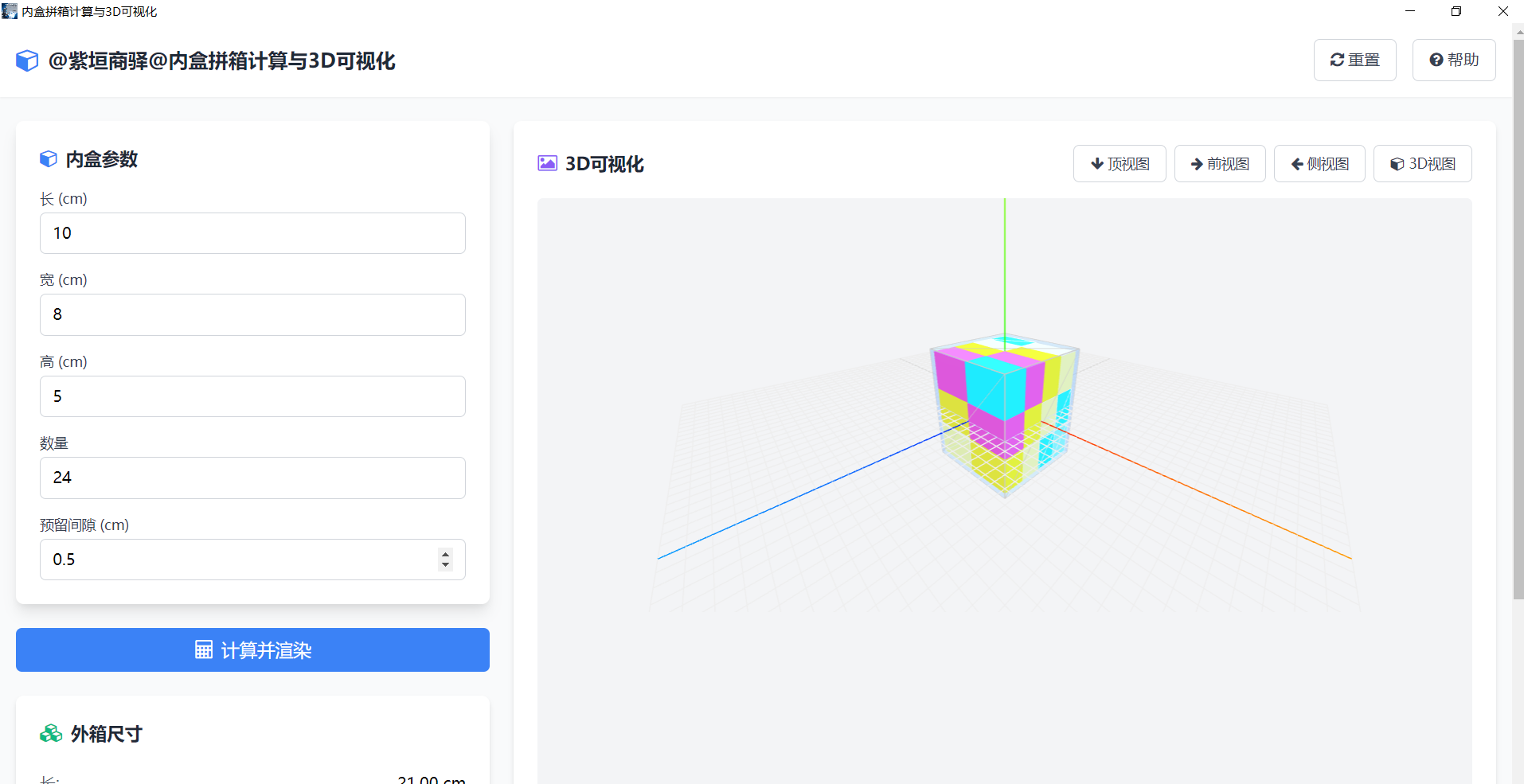1524x784 pixels.
Task: Click the 数量 quantity input field
Action: [252, 478]
